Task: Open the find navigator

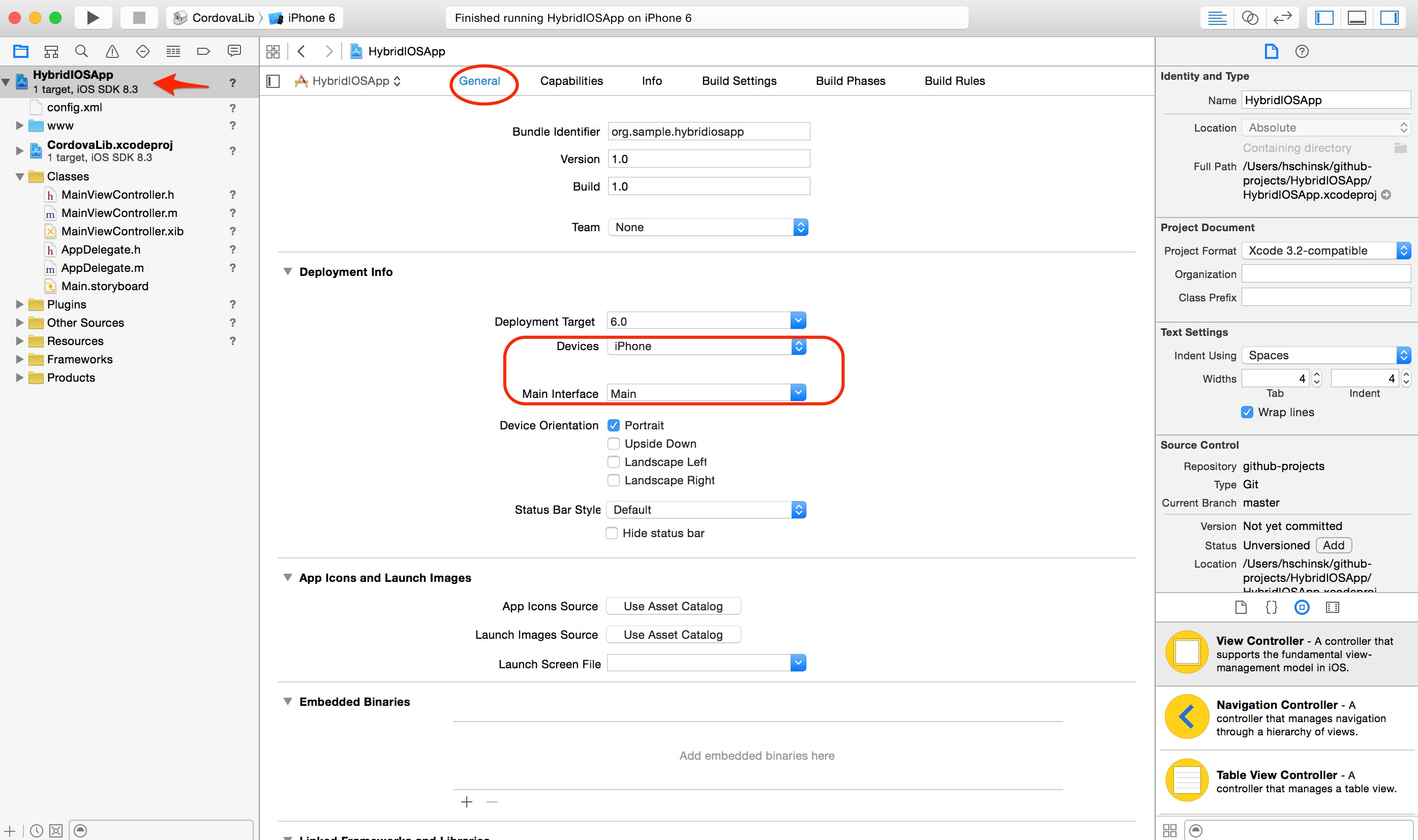Action: [x=81, y=51]
